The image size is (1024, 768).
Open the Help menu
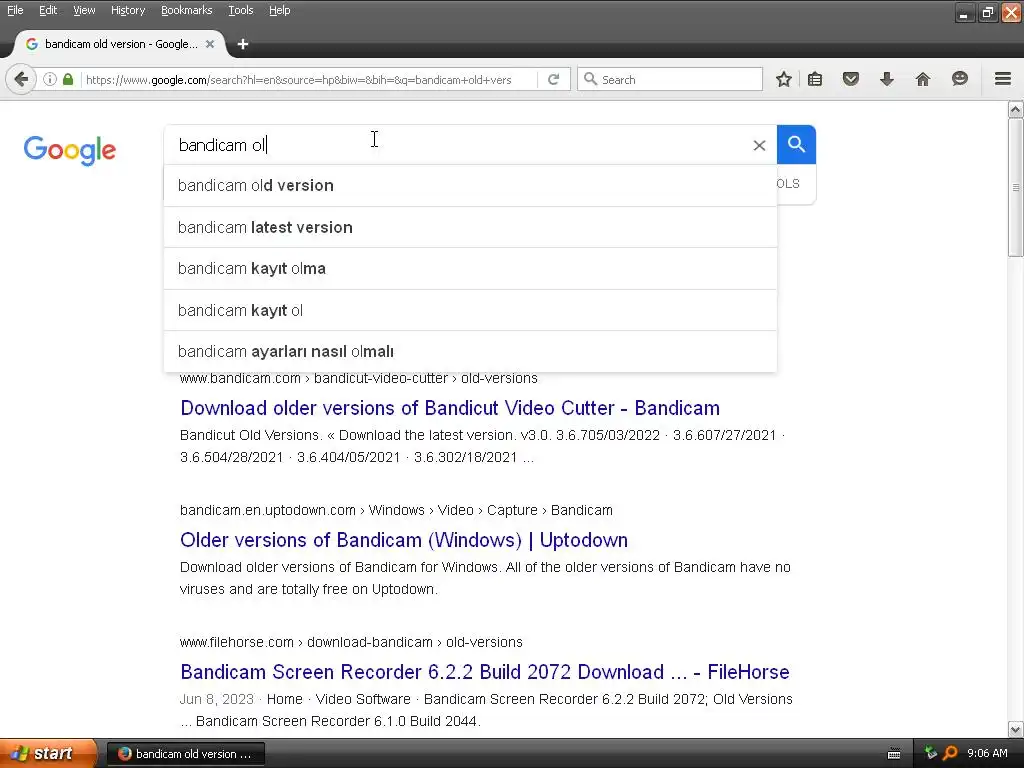[280, 10]
